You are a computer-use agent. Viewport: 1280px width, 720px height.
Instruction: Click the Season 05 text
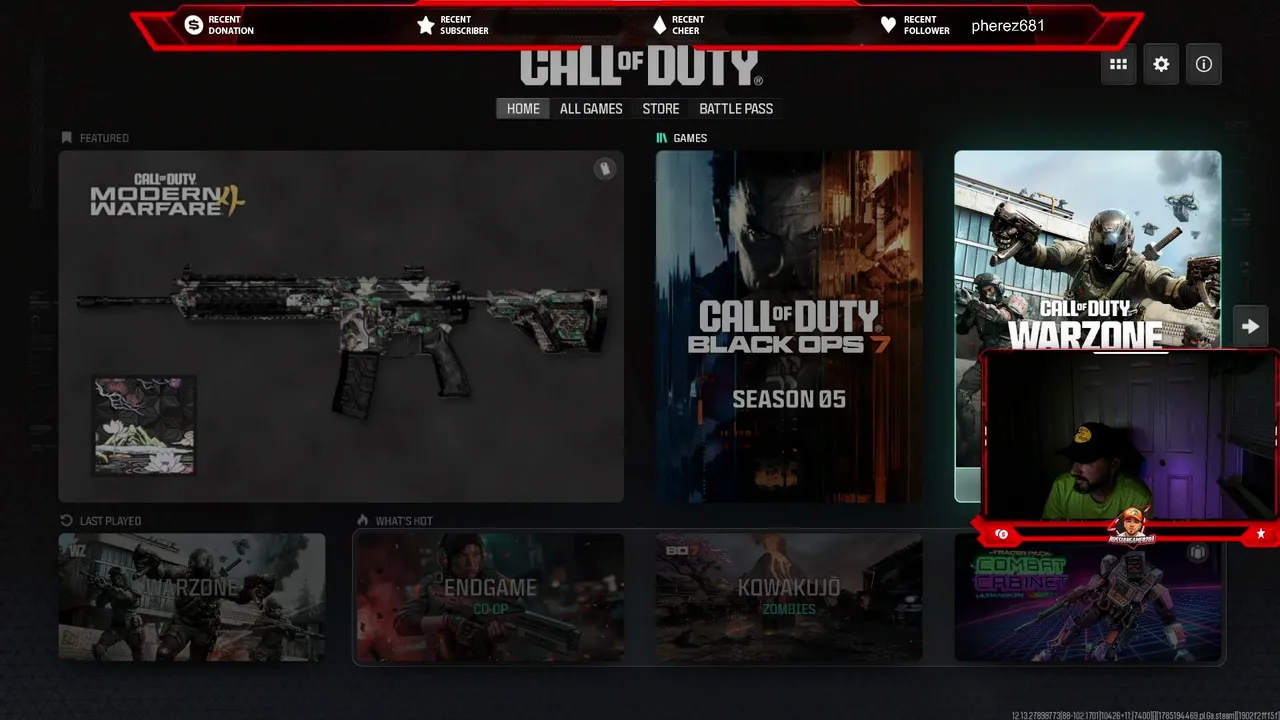pyautogui.click(x=789, y=399)
